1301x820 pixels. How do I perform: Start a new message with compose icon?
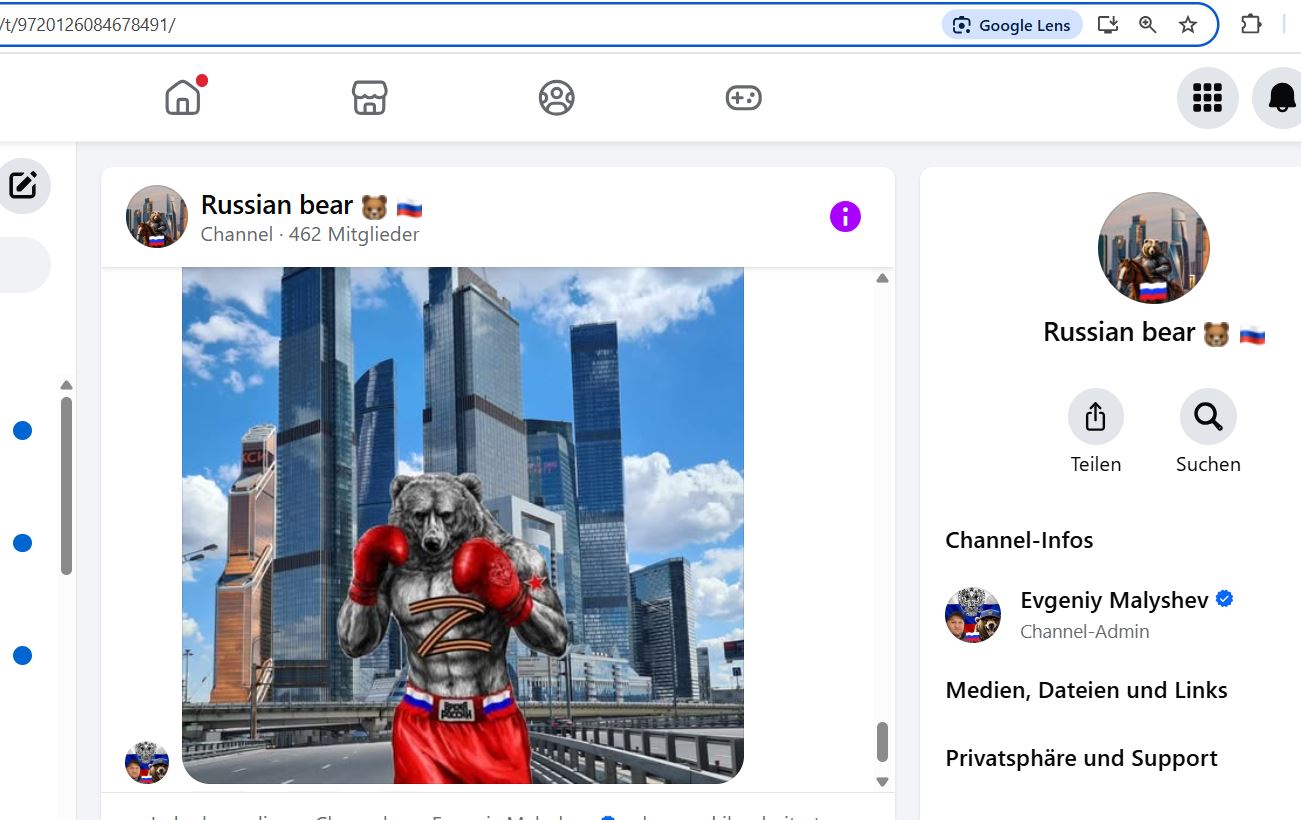click(23, 185)
